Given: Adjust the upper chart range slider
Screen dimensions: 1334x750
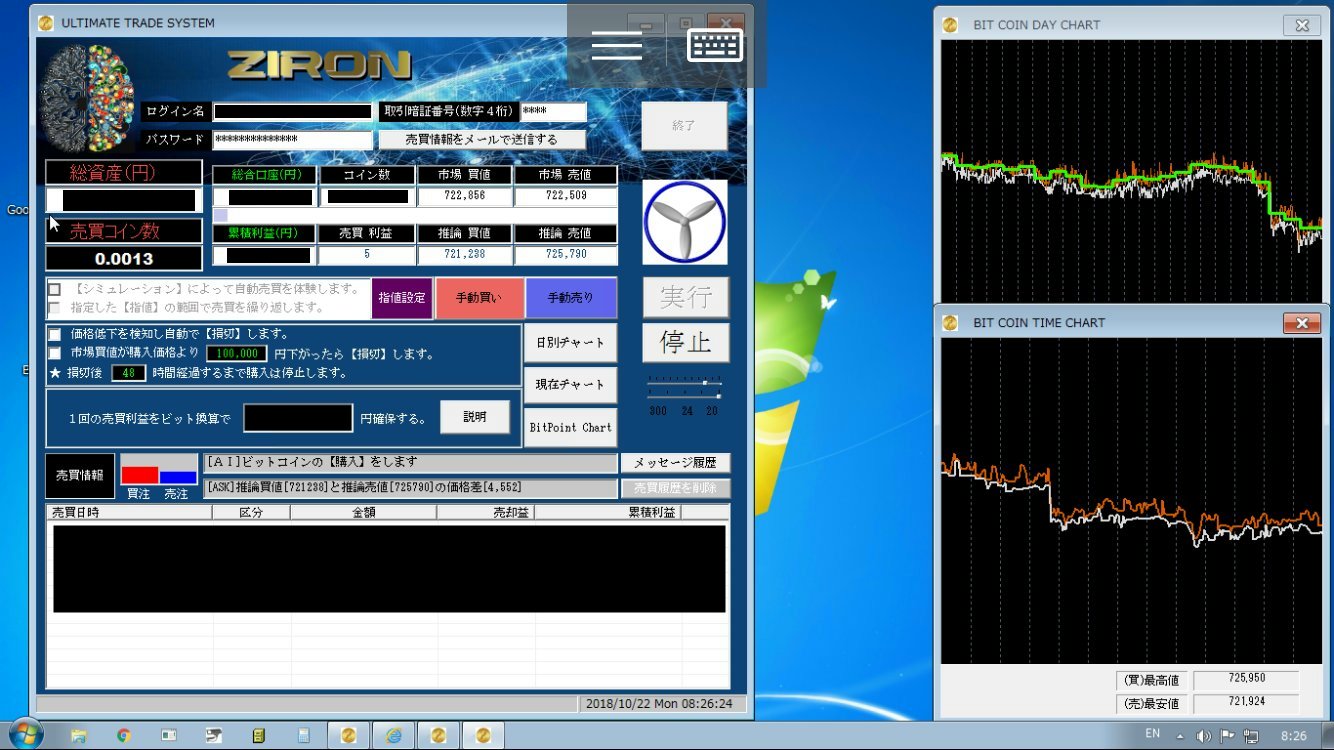Looking at the screenshot, I should coord(705,383).
